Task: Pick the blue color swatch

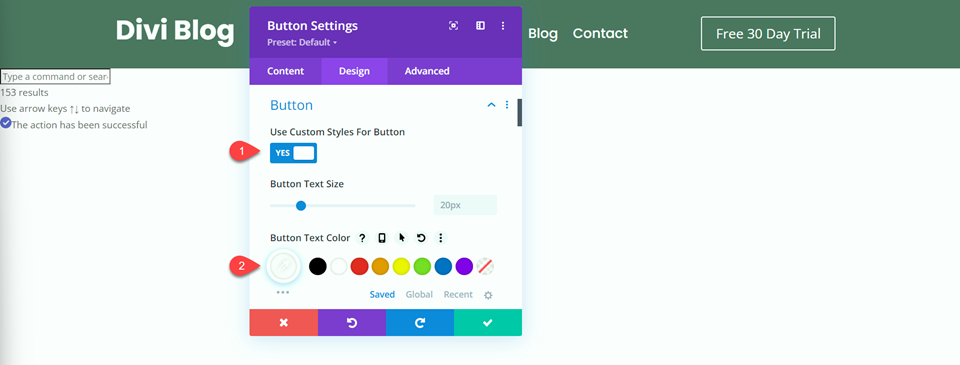Action: point(443,266)
